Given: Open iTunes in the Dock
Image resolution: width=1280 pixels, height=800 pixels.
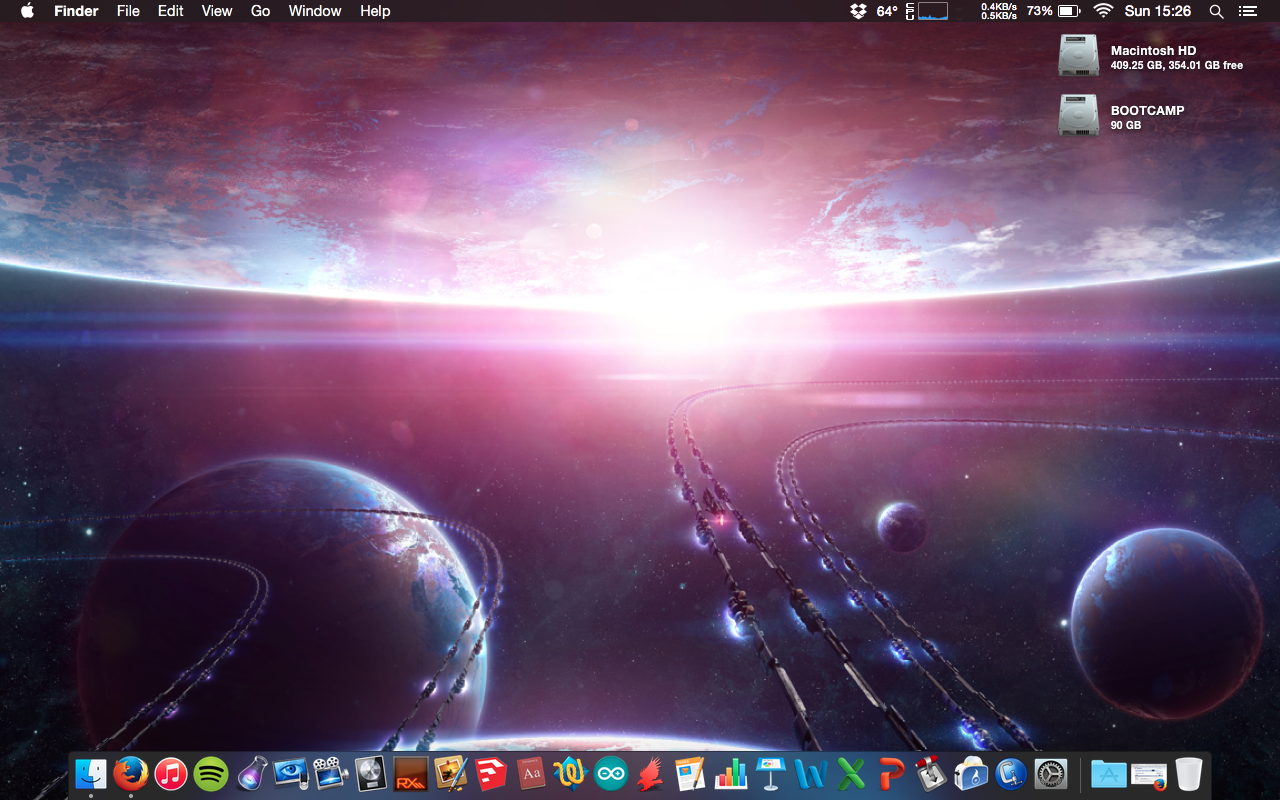Looking at the screenshot, I should pos(171,773).
